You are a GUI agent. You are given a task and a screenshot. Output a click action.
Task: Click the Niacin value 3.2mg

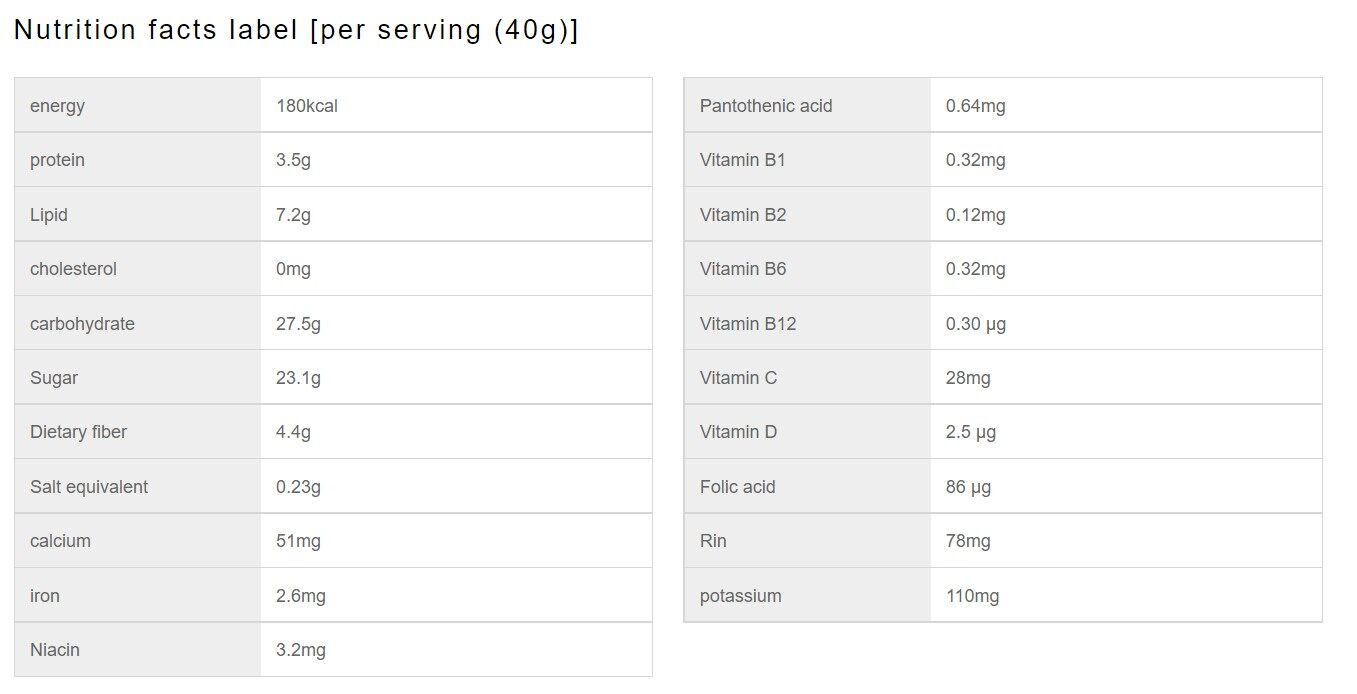pyautogui.click(x=301, y=650)
